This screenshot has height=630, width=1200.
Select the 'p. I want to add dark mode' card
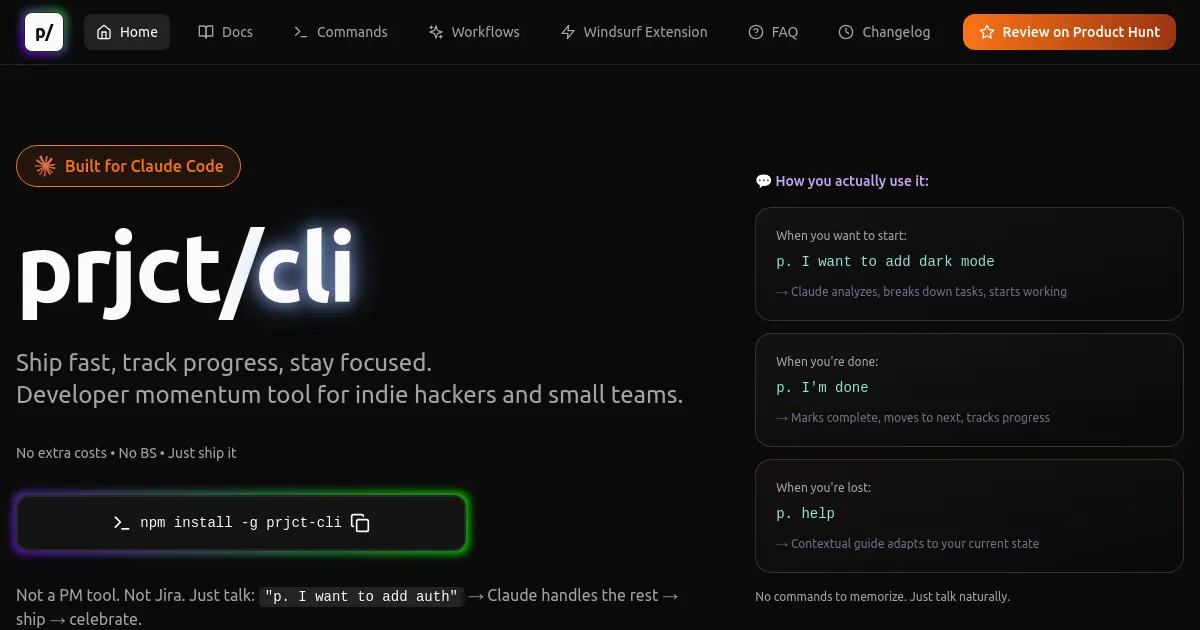(969, 263)
